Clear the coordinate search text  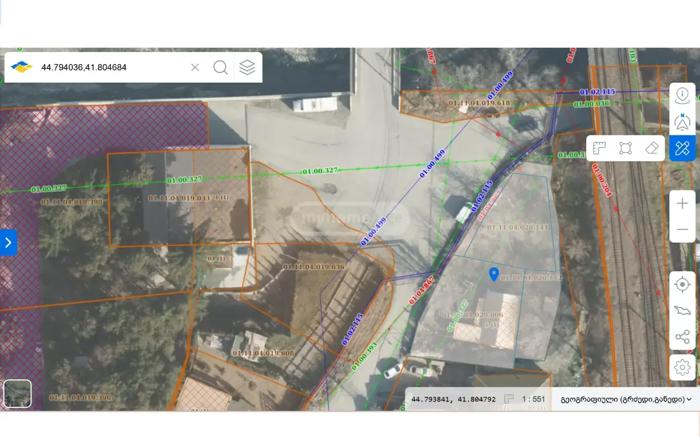(x=195, y=67)
